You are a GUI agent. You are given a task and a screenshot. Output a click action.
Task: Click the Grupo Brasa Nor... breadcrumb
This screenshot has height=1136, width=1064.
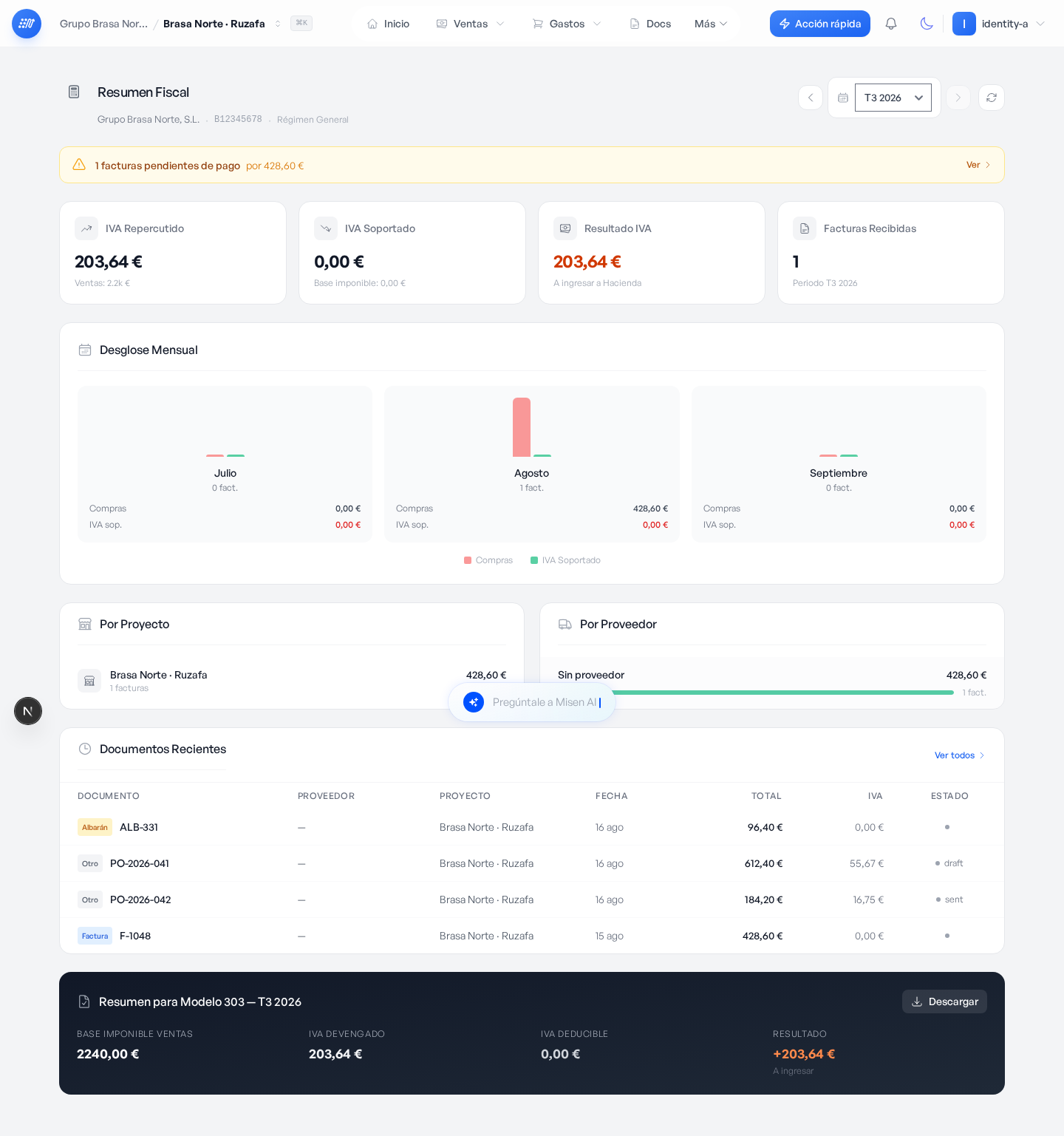pyautogui.click(x=103, y=24)
